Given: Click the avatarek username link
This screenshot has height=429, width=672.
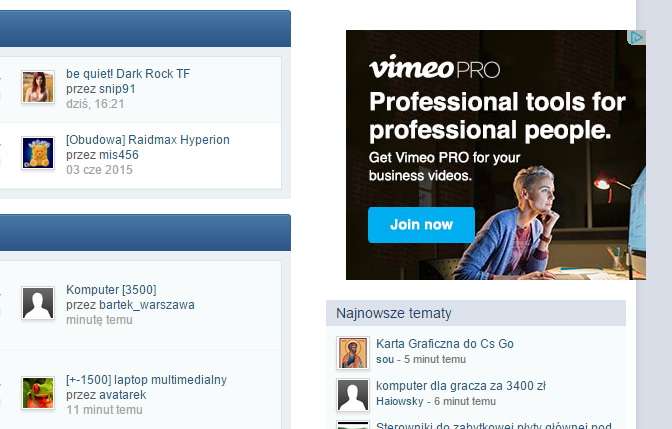Looking at the screenshot, I should coord(121,395).
